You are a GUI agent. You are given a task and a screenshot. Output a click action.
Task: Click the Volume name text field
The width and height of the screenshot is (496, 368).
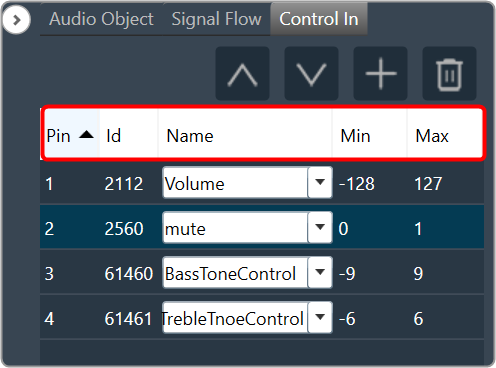coord(235,183)
